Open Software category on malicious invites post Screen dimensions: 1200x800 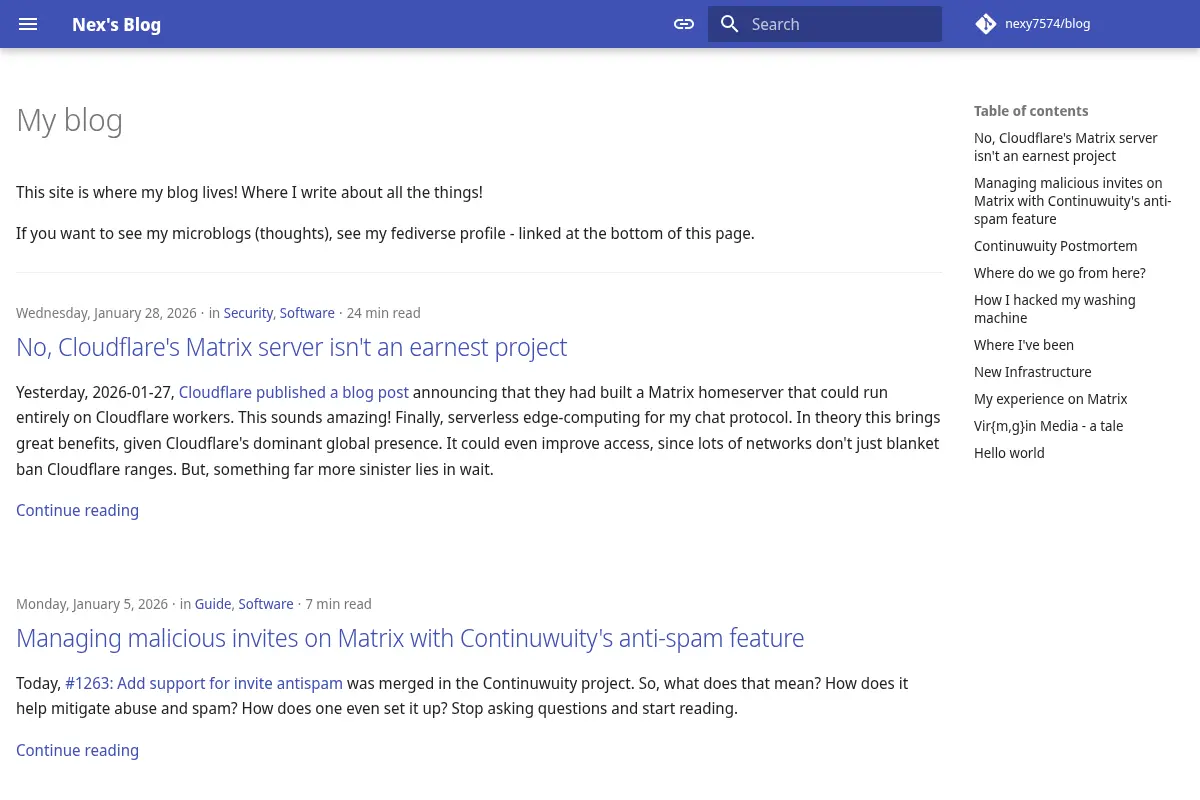click(x=266, y=604)
